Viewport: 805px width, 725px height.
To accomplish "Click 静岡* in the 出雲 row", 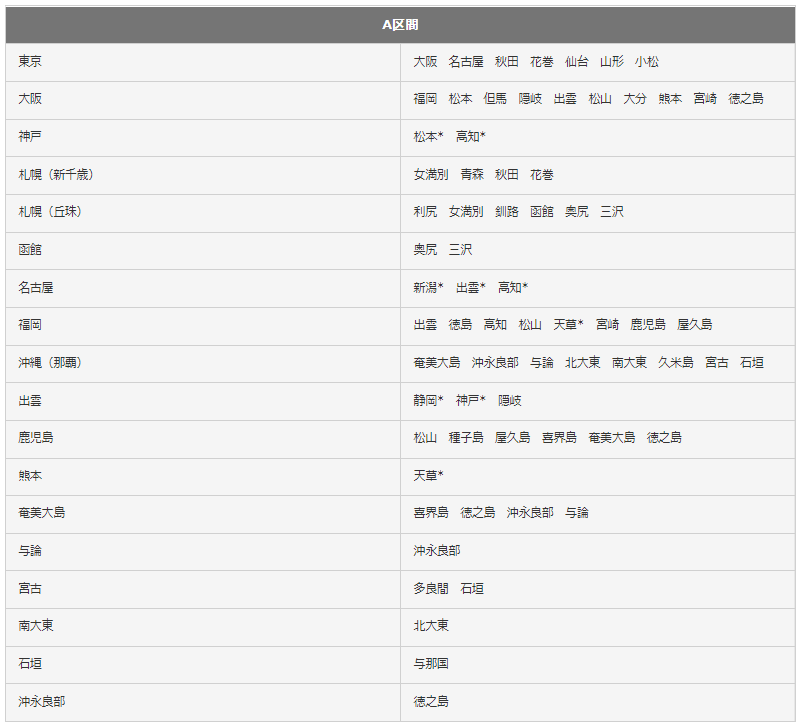I will (428, 400).
